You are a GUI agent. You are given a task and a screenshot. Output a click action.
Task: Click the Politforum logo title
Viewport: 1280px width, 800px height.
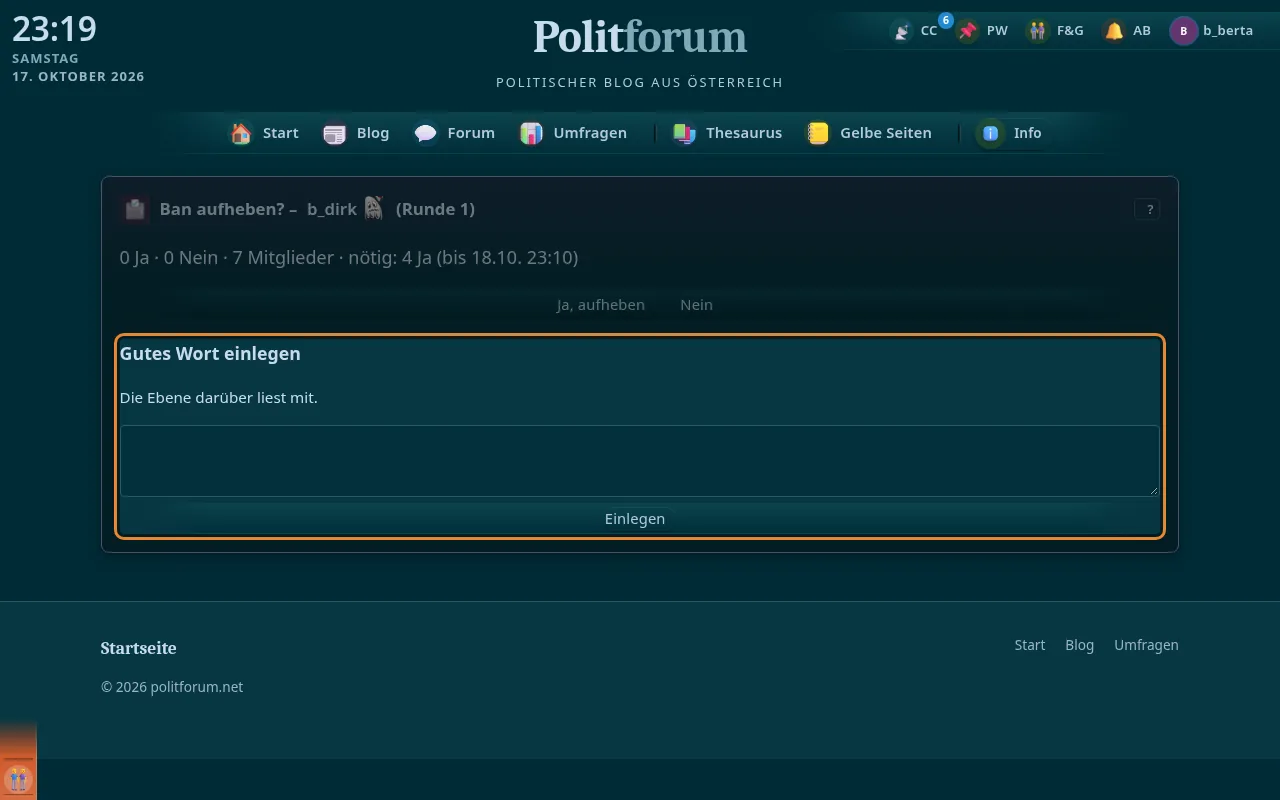(640, 37)
